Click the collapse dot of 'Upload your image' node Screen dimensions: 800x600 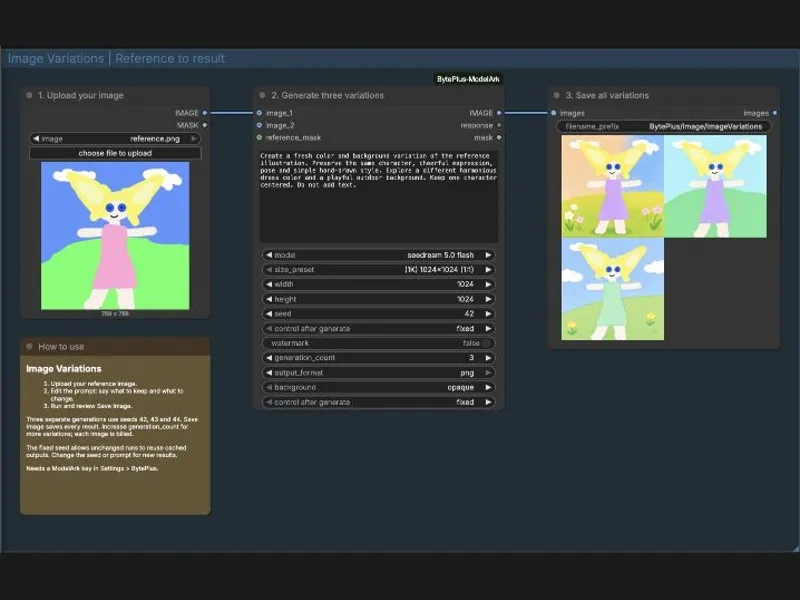[x=29, y=95]
